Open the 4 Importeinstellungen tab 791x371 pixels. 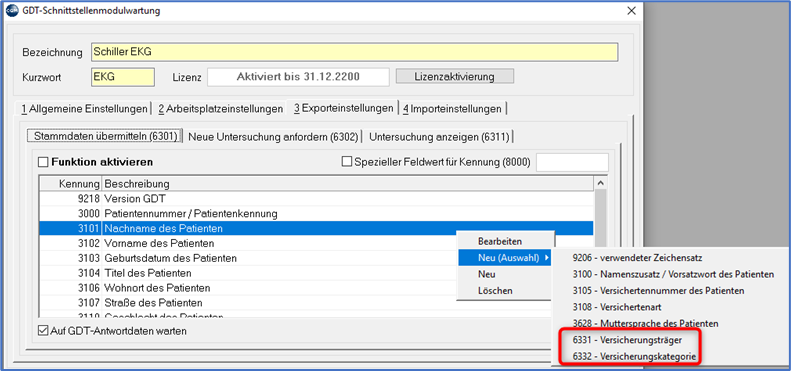pyautogui.click(x=453, y=109)
